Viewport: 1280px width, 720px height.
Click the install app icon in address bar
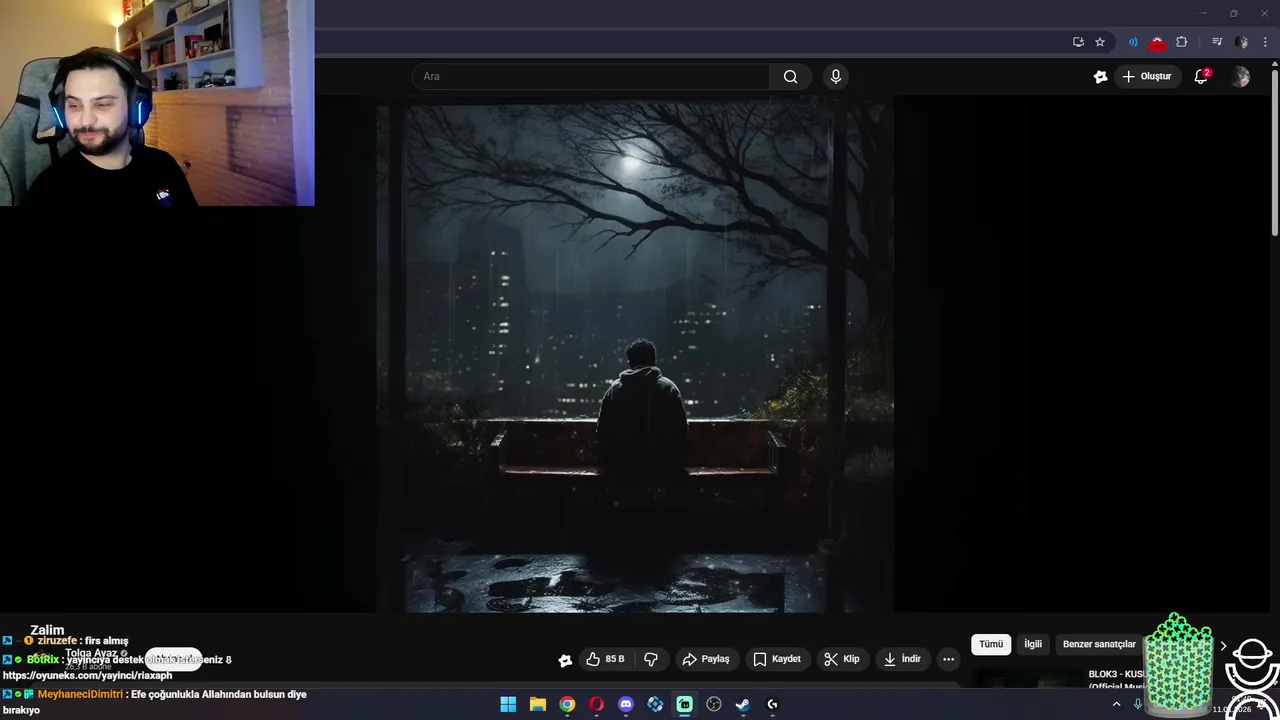(1078, 42)
